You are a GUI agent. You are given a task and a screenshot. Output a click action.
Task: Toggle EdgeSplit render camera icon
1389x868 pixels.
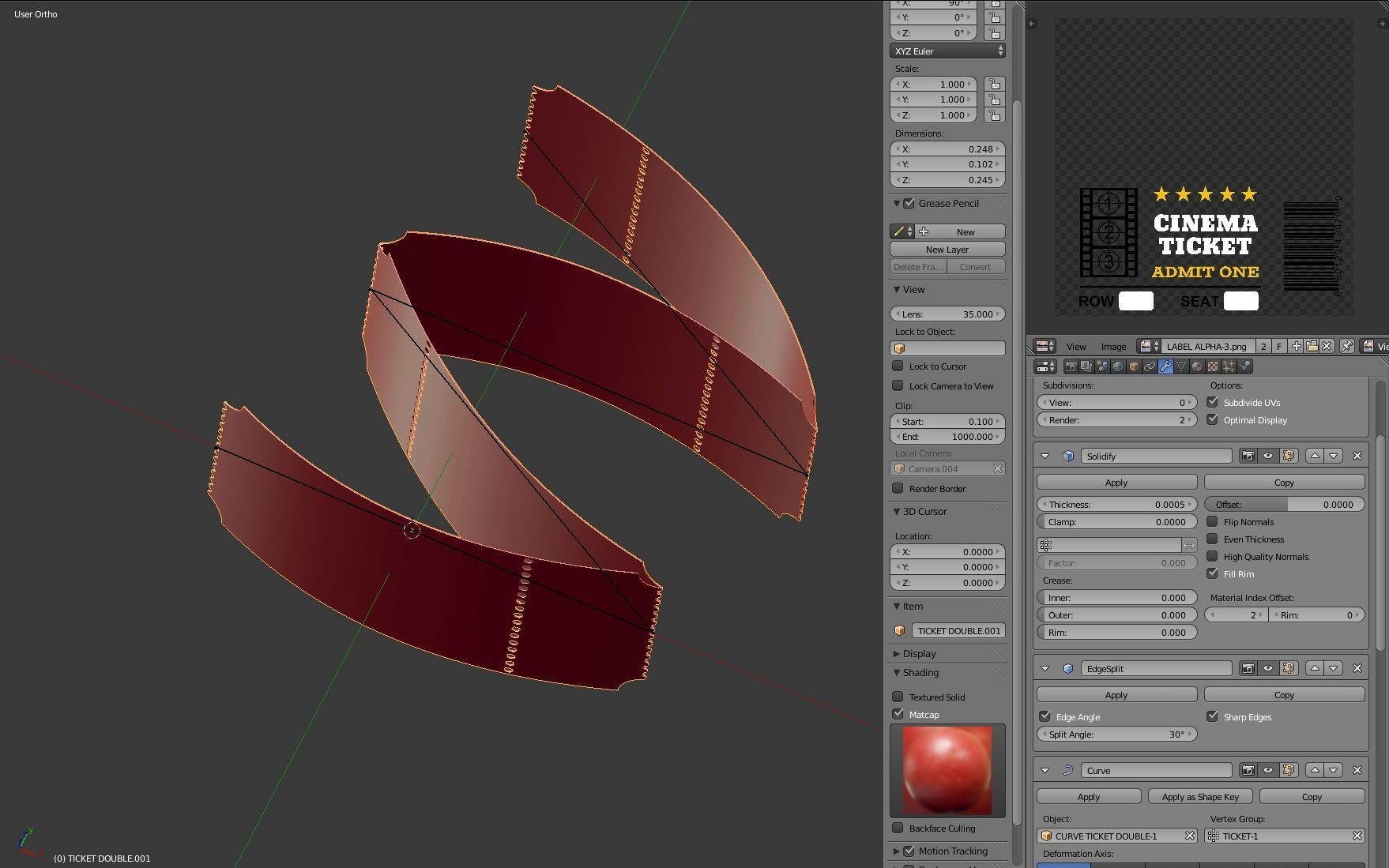(1248, 668)
